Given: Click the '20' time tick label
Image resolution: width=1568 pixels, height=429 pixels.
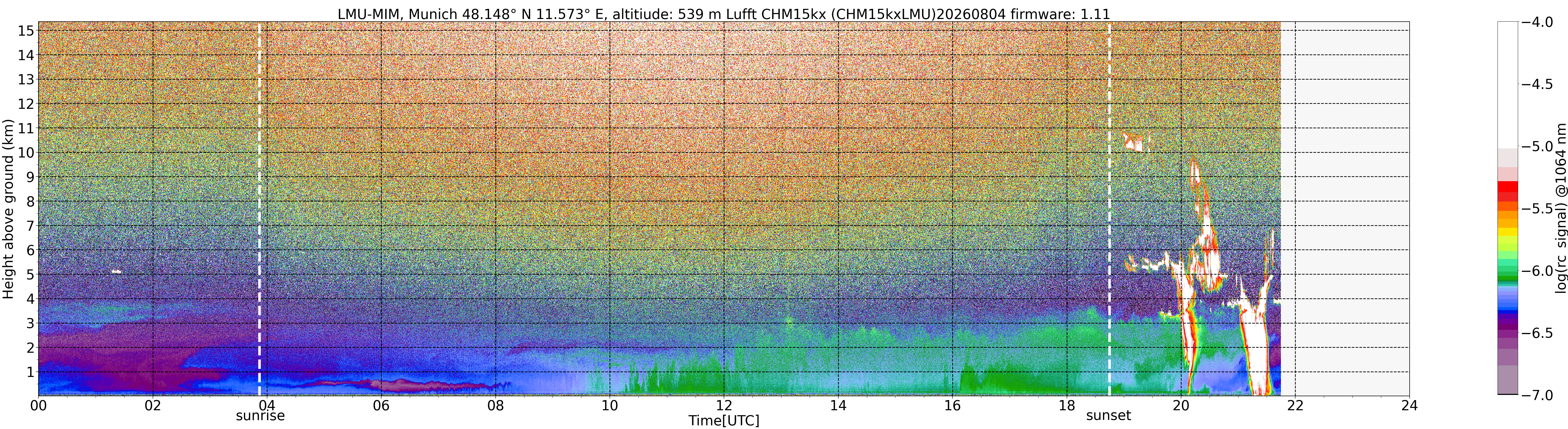Looking at the screenshot, I should click(1181, 406).
